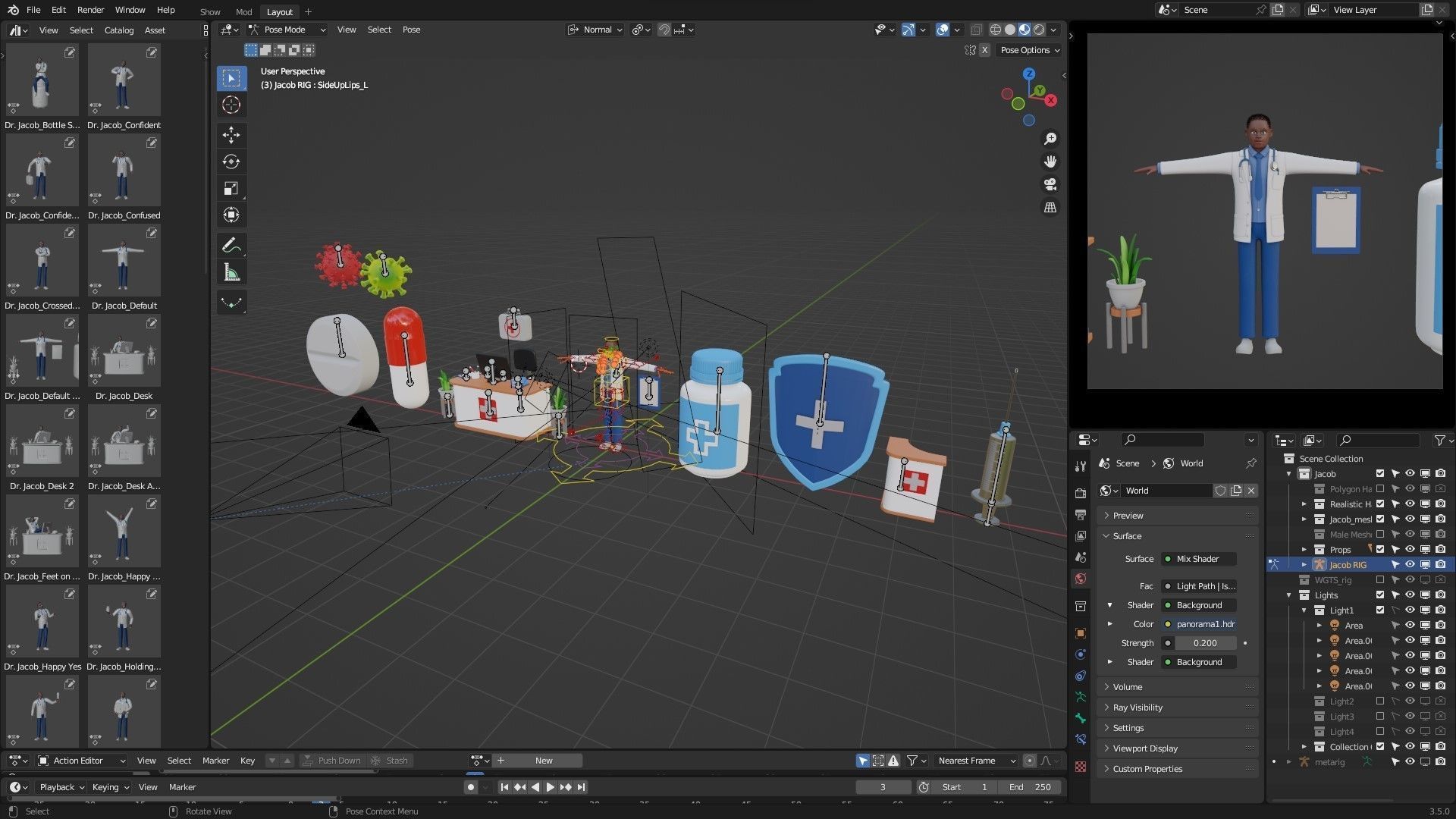Switch to the Layout workspace tab
Image resolution: width=1456 pixels, height=819 pixels.
(279, 12)
